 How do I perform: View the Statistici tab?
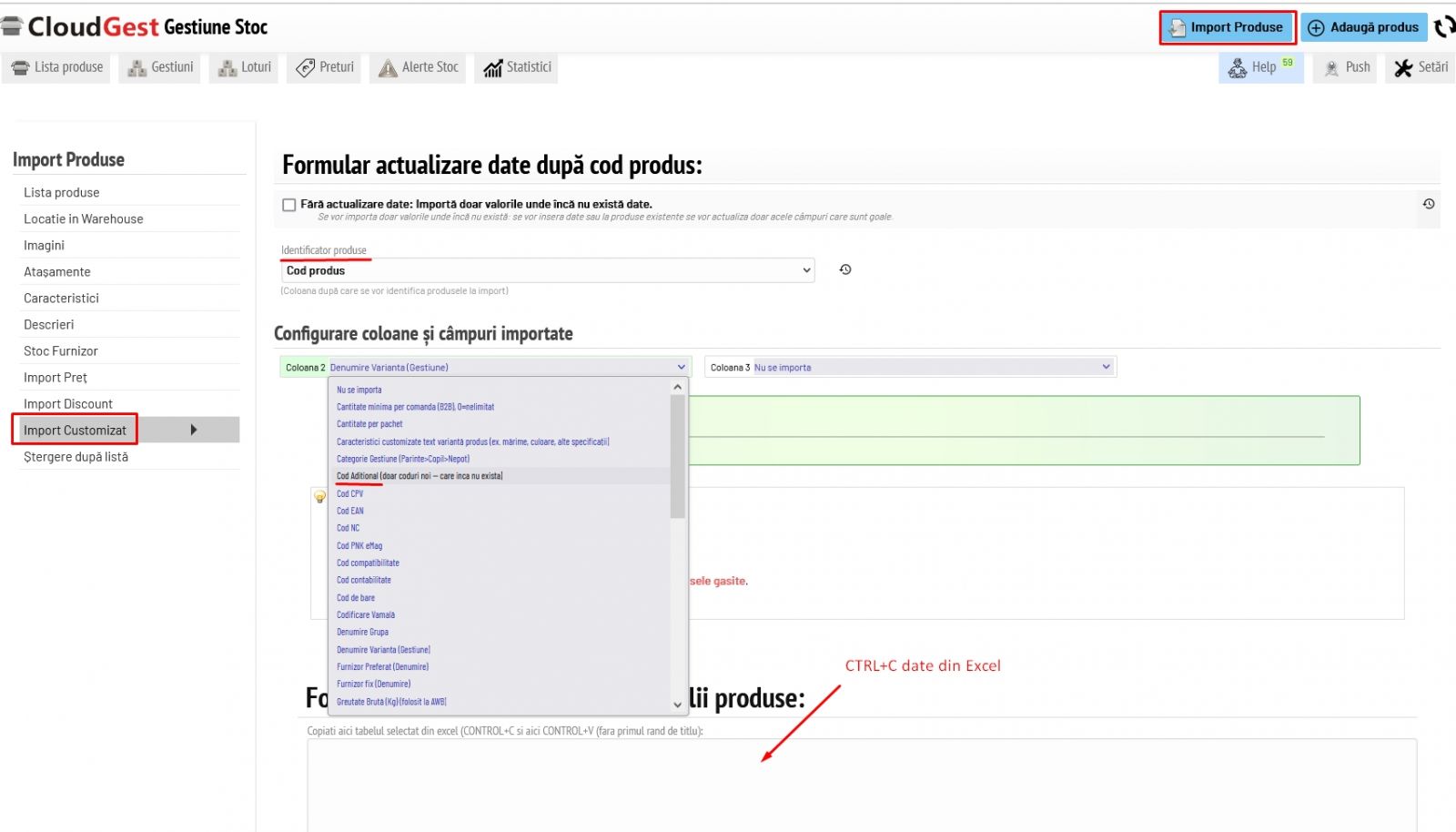517,67
